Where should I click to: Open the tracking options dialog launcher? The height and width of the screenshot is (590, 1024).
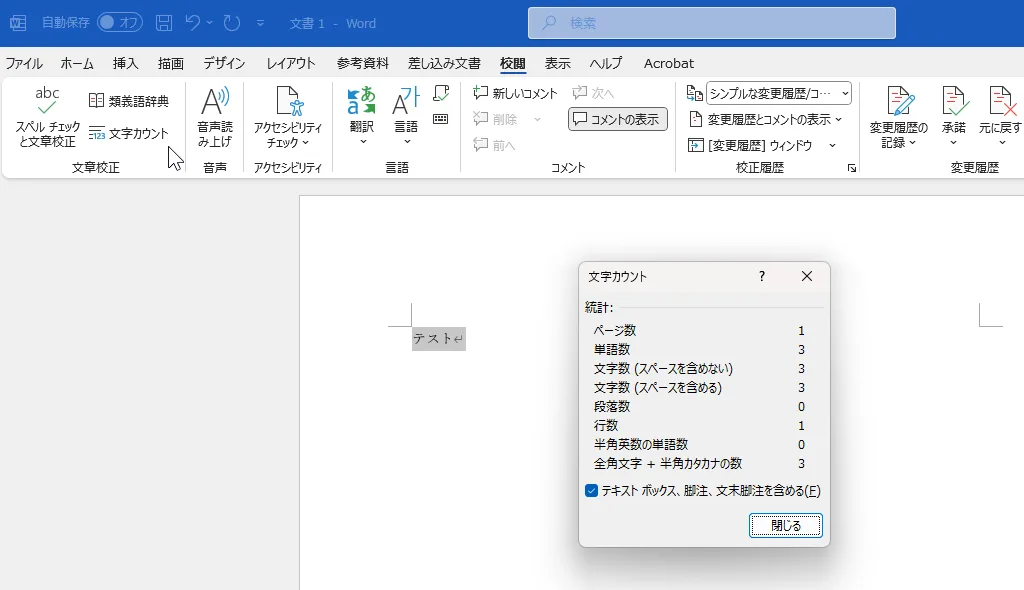[852, 168]
